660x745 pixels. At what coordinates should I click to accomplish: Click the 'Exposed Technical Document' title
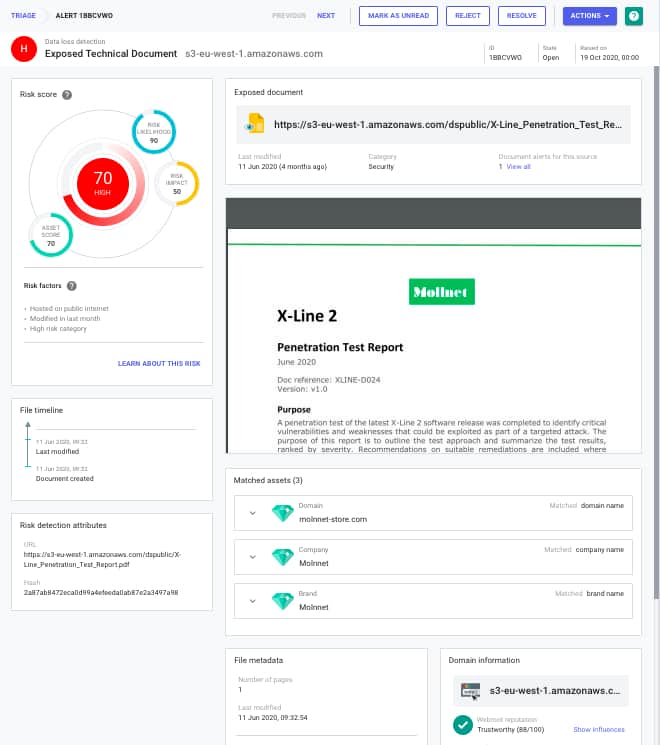point(111,54)
